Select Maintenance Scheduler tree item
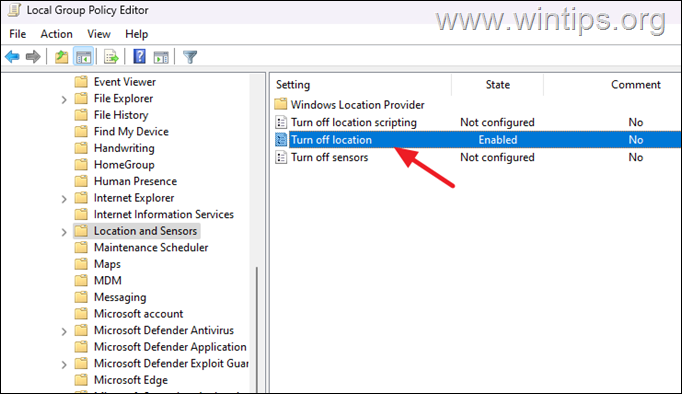Viewport: 682px width, 394px height. coord(151,247)
